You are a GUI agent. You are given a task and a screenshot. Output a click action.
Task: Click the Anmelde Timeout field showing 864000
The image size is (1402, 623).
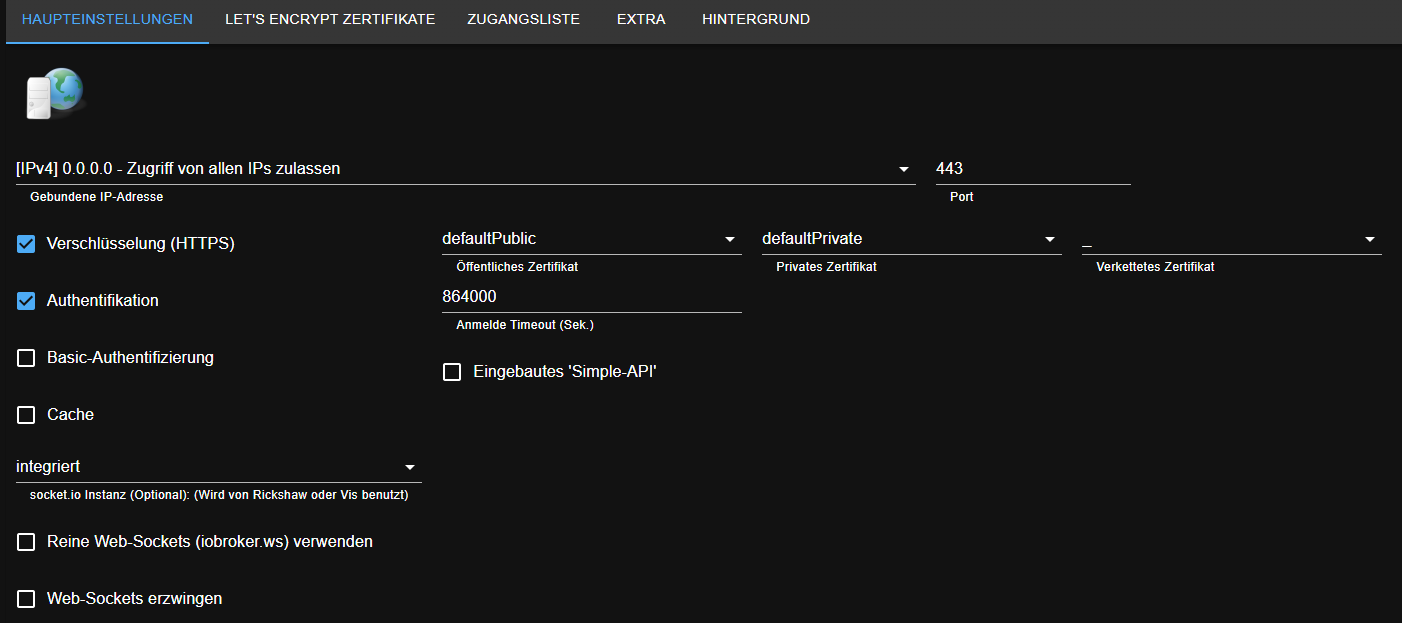pyautogui.click(x=592, y=297)
